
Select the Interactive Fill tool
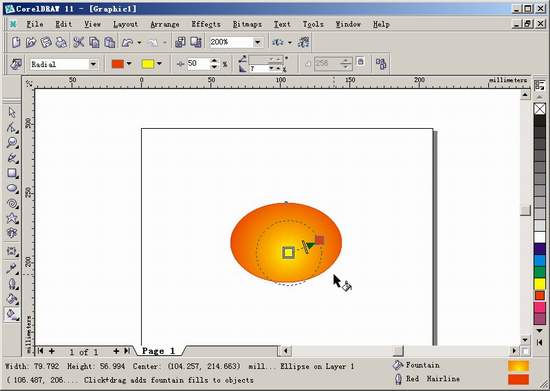coord(12,314)
